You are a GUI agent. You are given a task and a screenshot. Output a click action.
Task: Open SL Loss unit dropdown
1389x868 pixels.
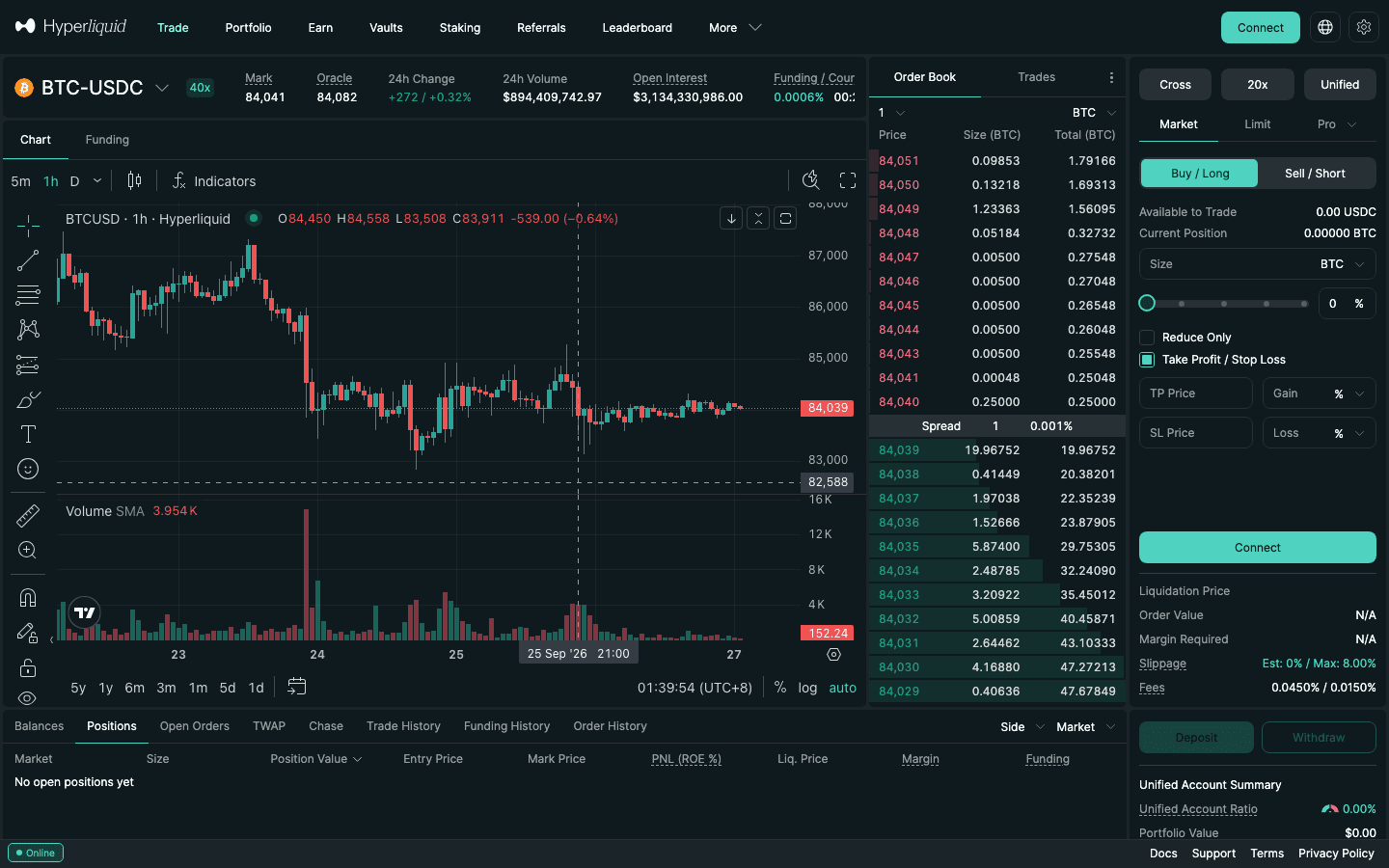point(1349,433)
